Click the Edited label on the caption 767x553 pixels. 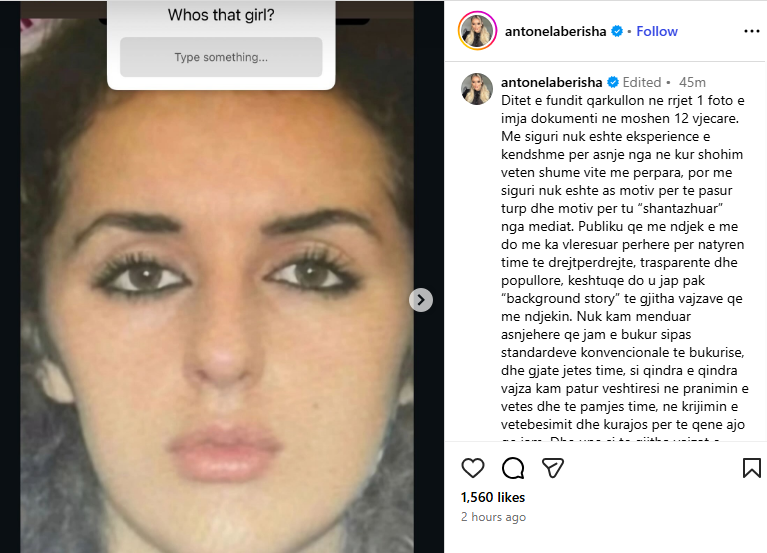[x=642, y=82]
